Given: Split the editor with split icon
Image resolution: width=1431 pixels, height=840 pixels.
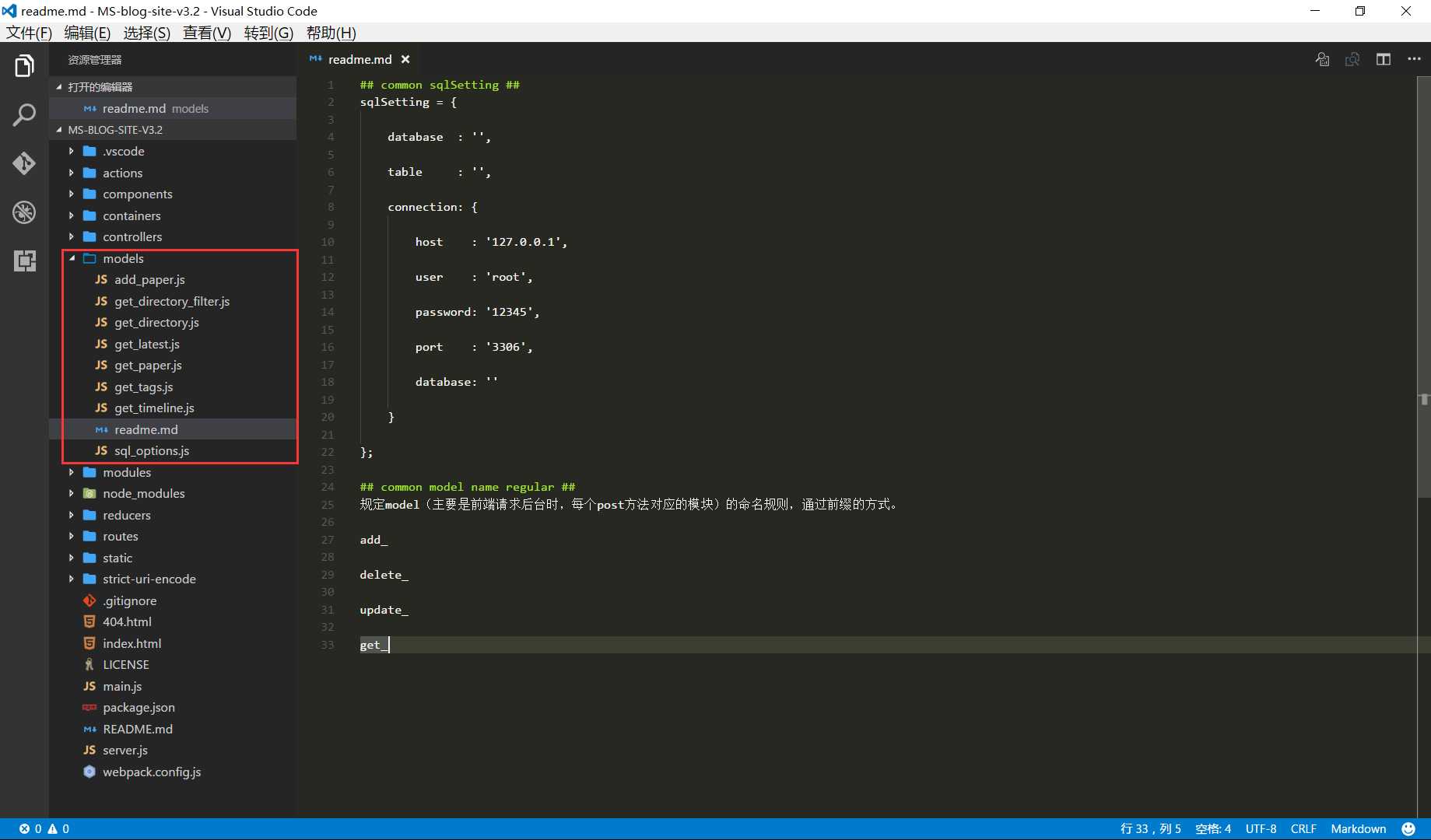Looking at the screenshot, I should 1383,59.
